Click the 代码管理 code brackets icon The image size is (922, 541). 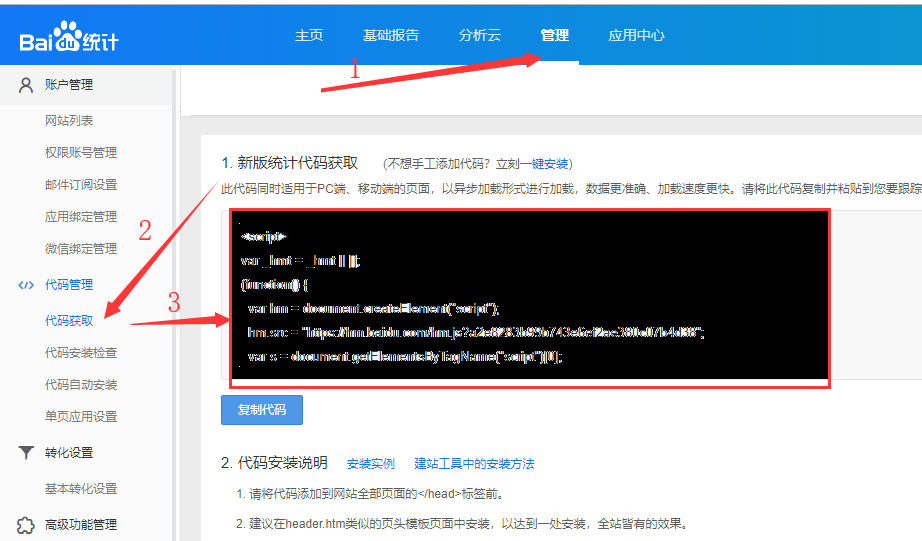26,285
